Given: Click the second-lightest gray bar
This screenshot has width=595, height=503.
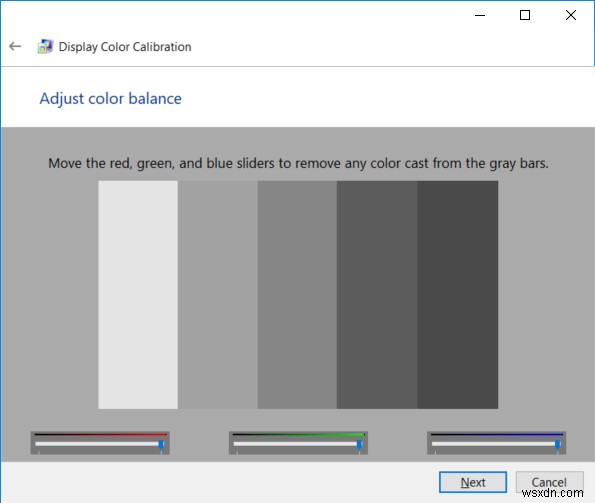Looking at the screenshot, I should [x=218, y=295].
